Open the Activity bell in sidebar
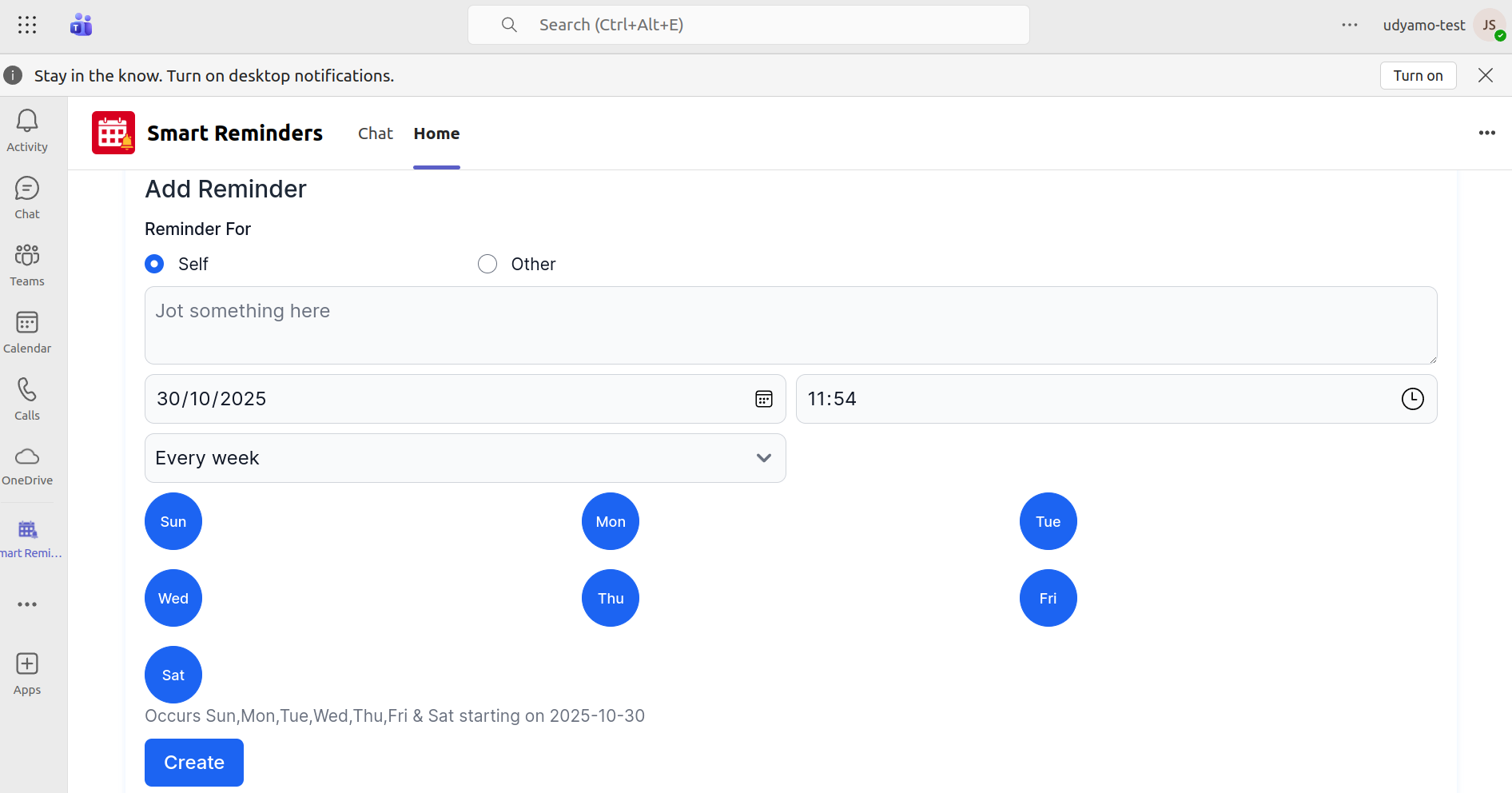This screenshot has width=1512, height=793. (x=27, y=130)
